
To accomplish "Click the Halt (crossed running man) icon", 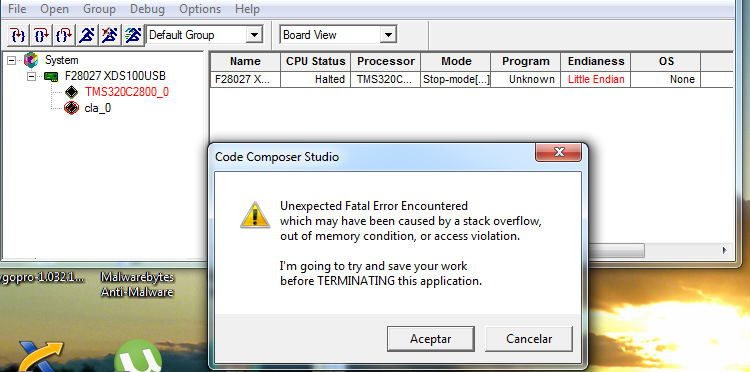I will 110,35.
